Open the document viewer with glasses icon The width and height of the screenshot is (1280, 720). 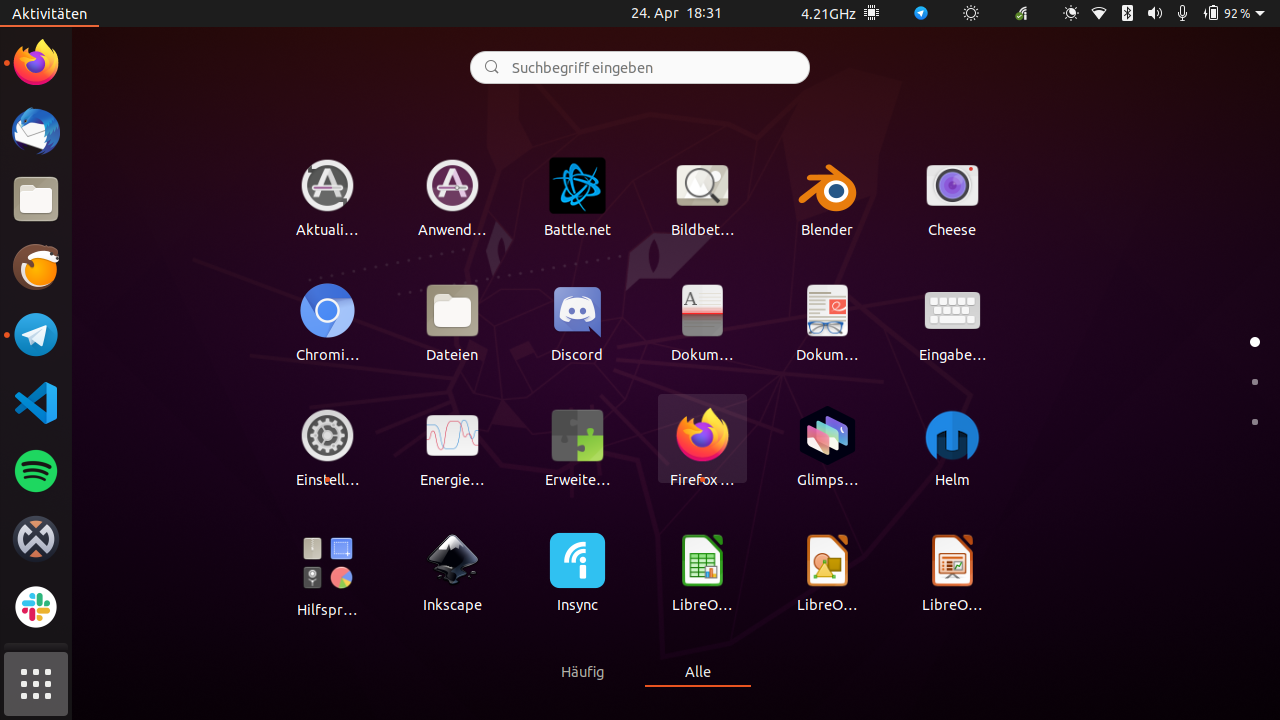pos(827,322)
